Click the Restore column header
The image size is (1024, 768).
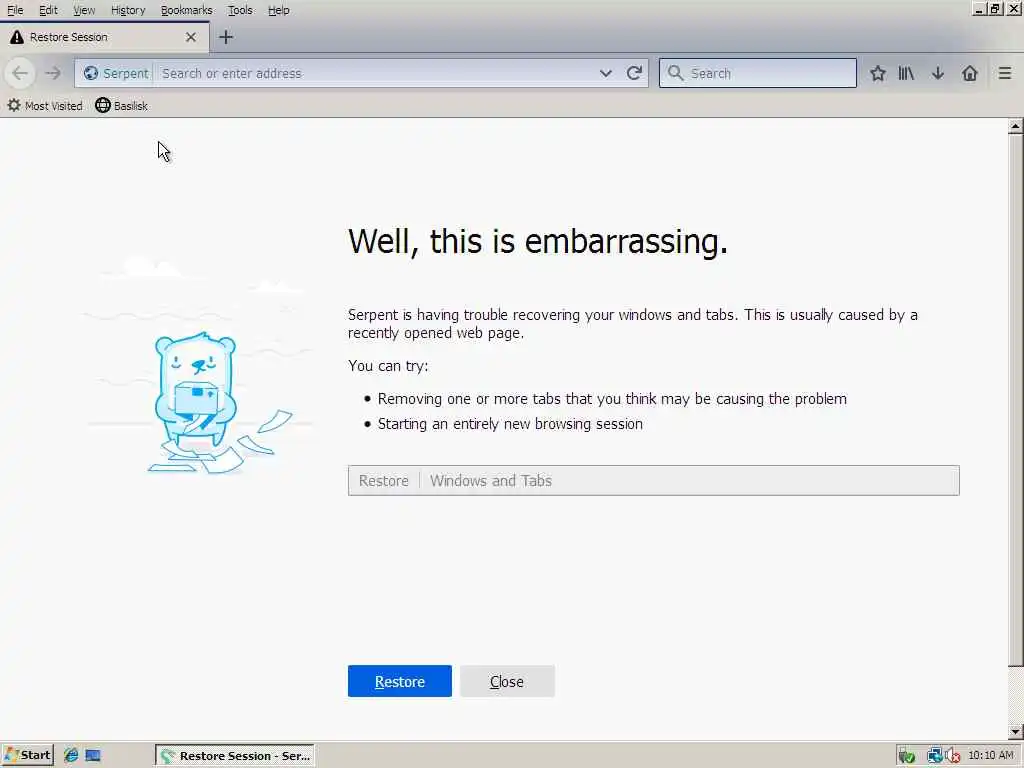[384, 481]
